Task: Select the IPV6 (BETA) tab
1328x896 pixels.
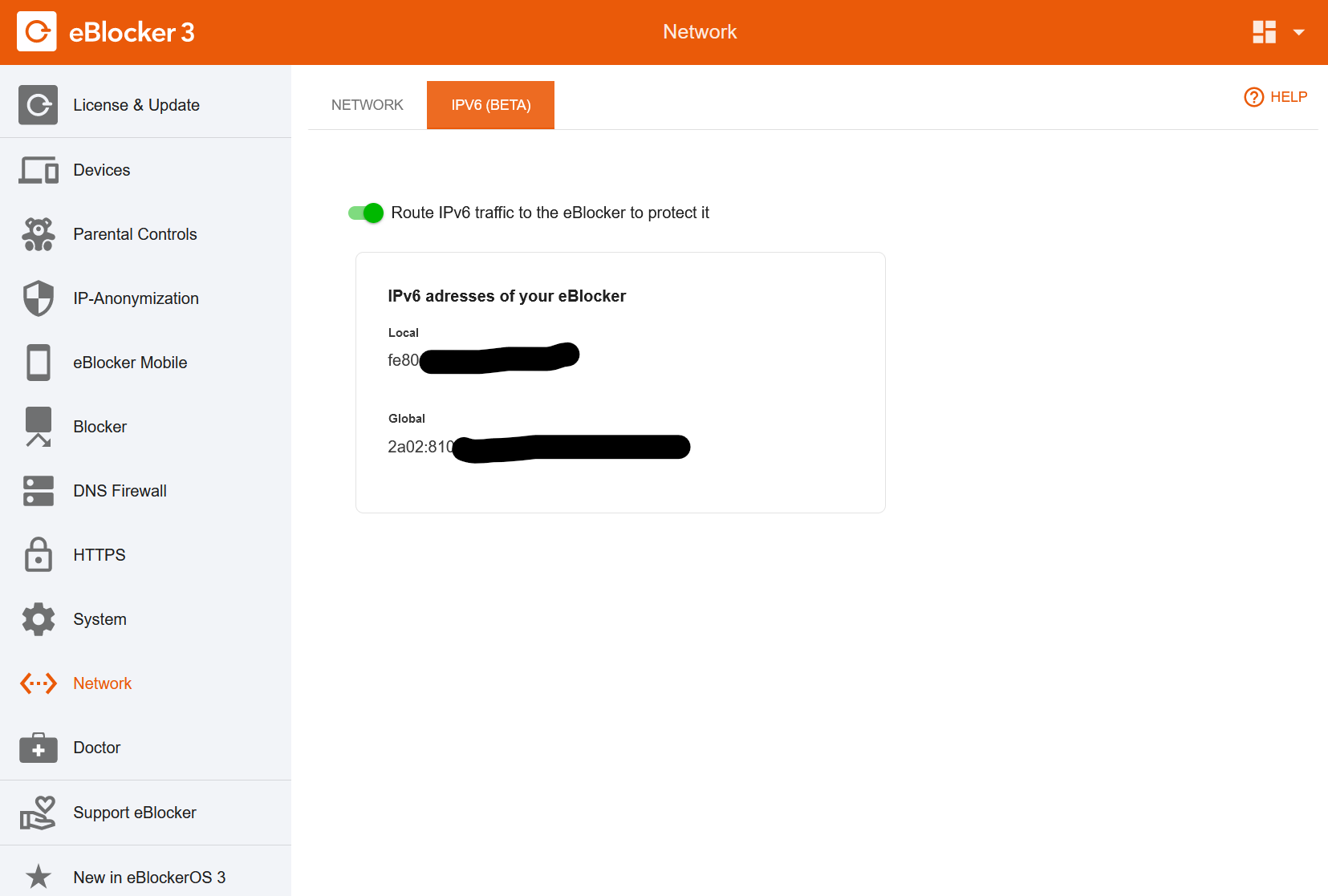Action: click(x=490, y=105)
